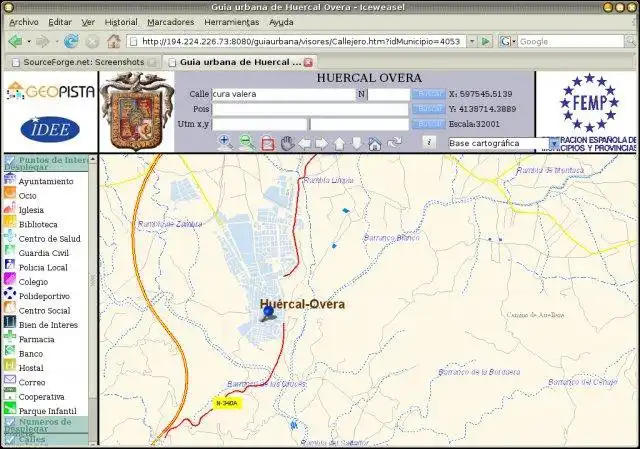
Task: Open the URL history dropdown arrow
Action: [x=472, y=41]
